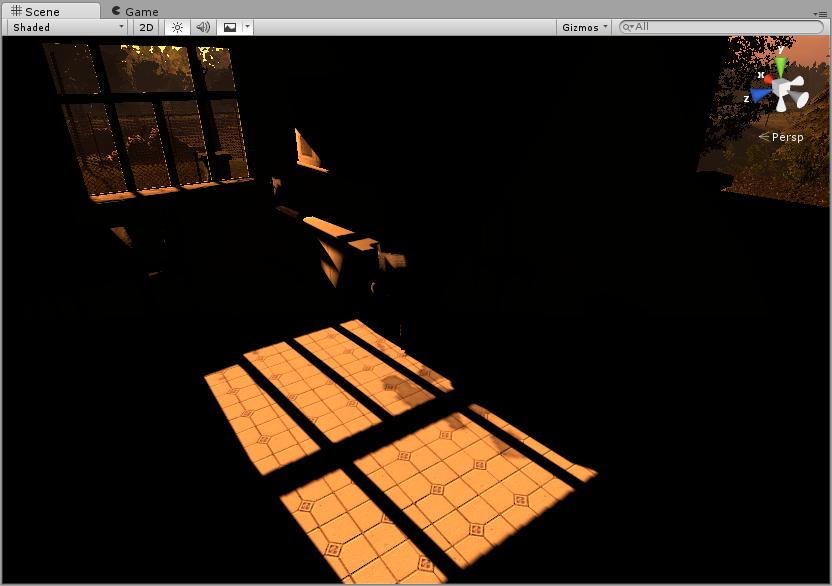Screen dimensions: 832x586
Task: Open the Gizmos dropdown
Action: click(x=584, y=27)
